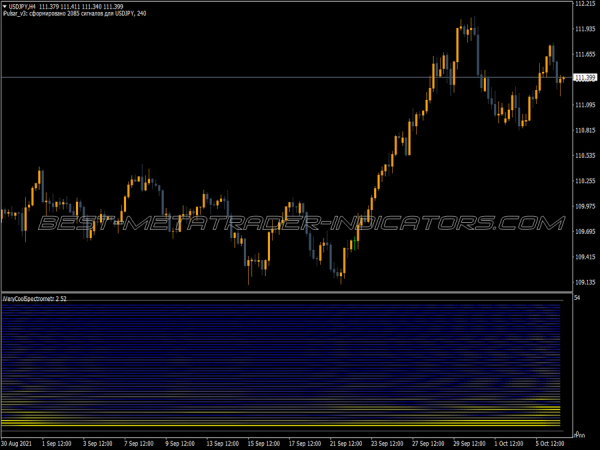Click the 23 Sep 12:00 time label
This screenshot has height=450, width=600.
pos(387,444)
